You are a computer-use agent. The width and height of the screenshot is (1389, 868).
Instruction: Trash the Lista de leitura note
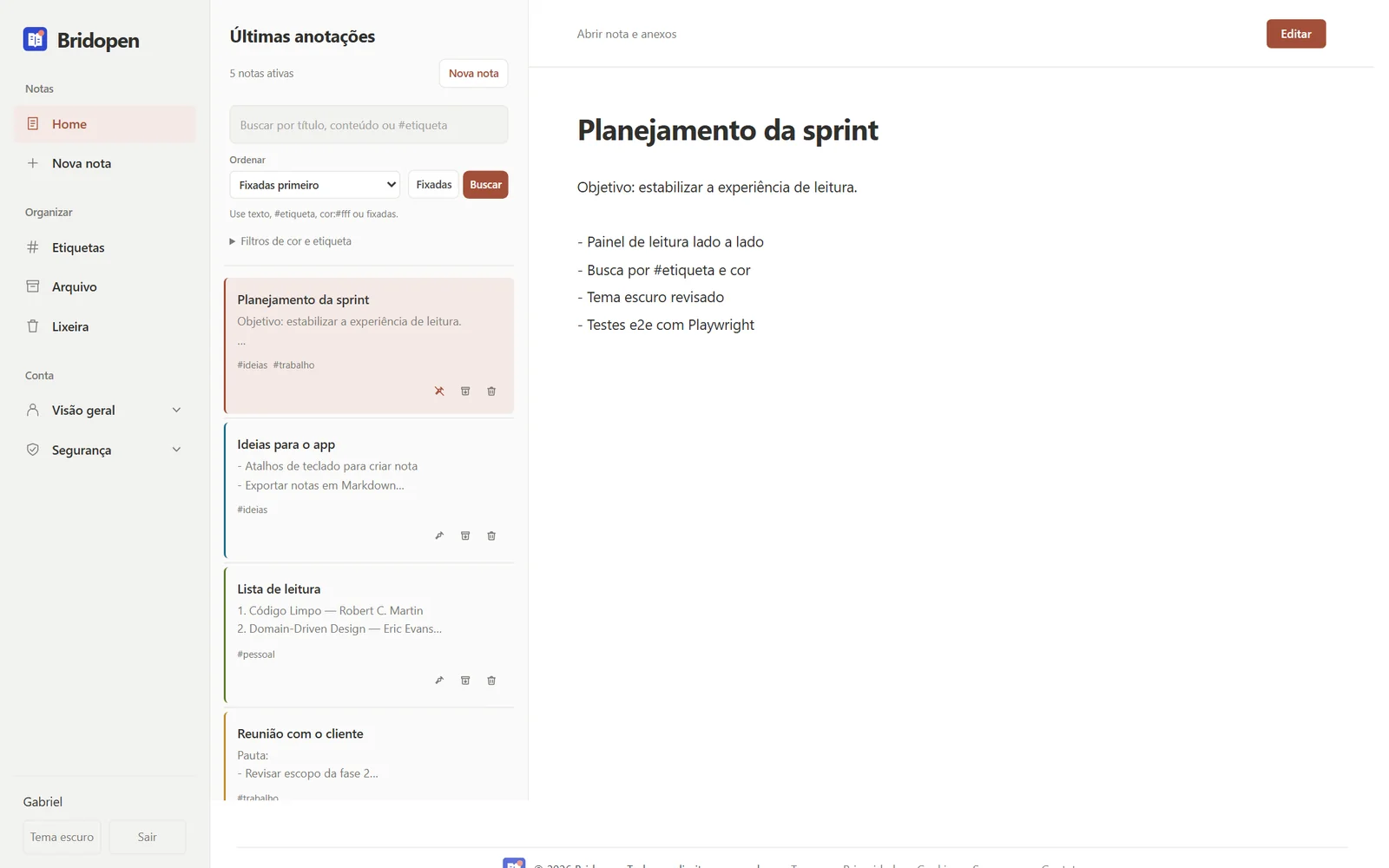pyautogui.click(x=491, y=681)
